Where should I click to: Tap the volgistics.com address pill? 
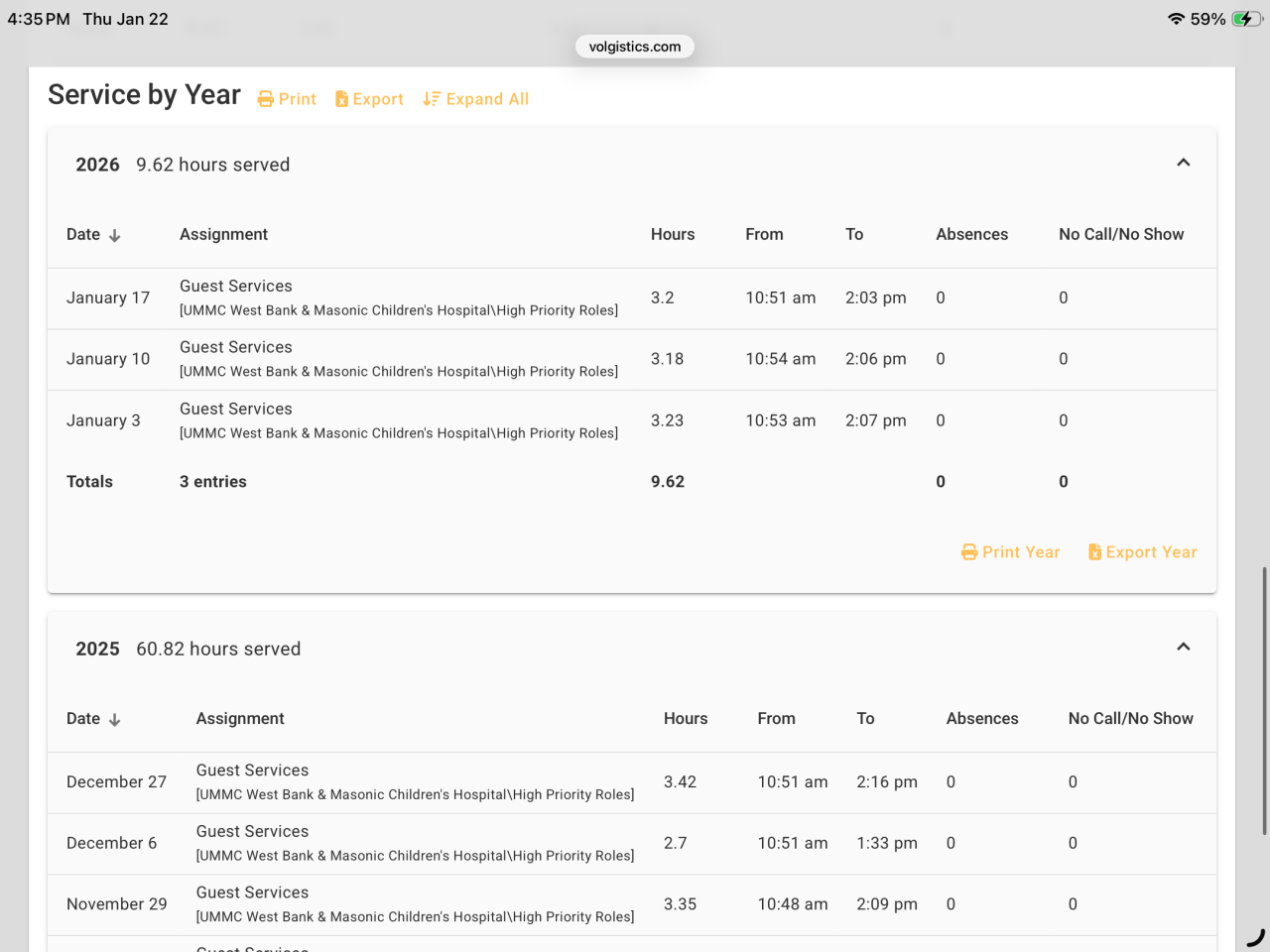[635, 47]
